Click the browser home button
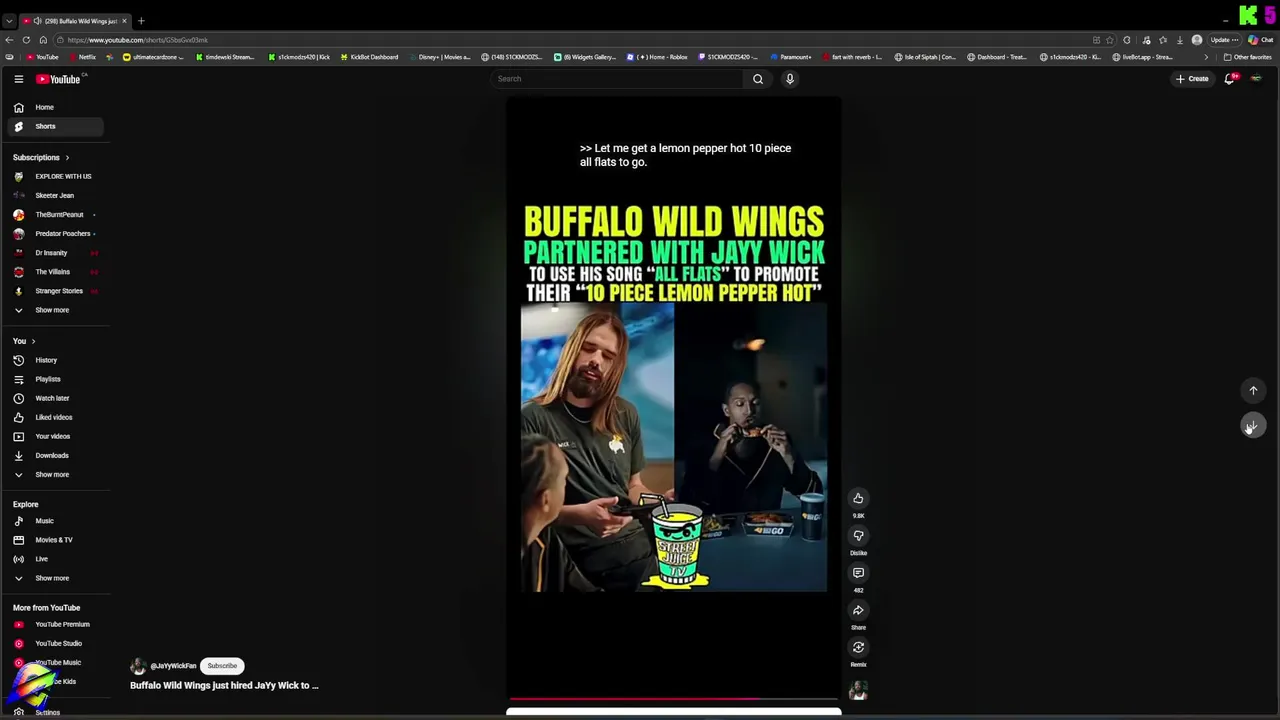 coord(43,40)
